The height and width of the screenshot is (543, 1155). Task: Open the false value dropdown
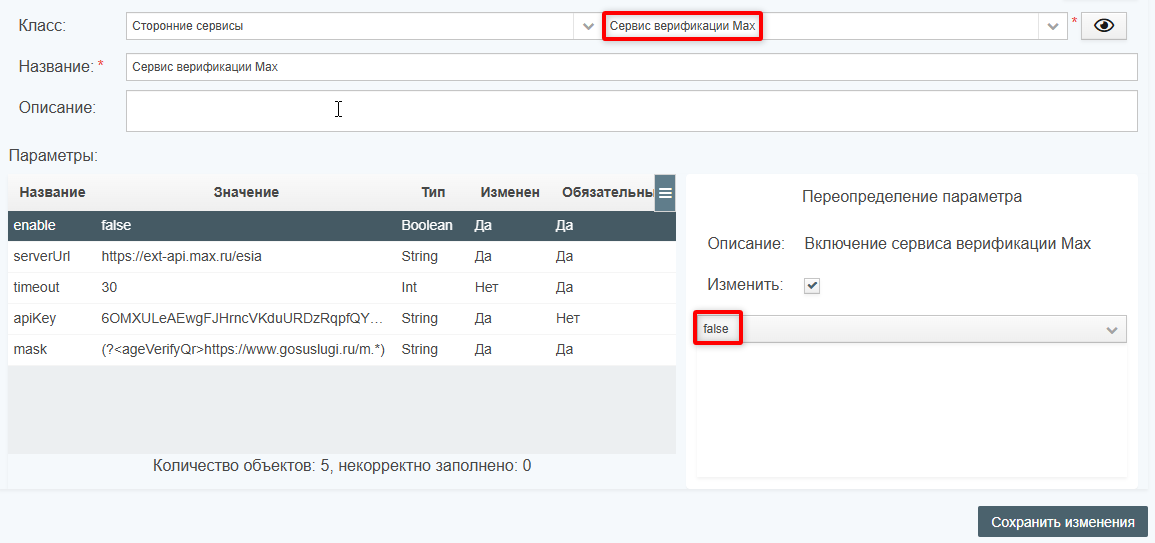[x=1111, y=330]
